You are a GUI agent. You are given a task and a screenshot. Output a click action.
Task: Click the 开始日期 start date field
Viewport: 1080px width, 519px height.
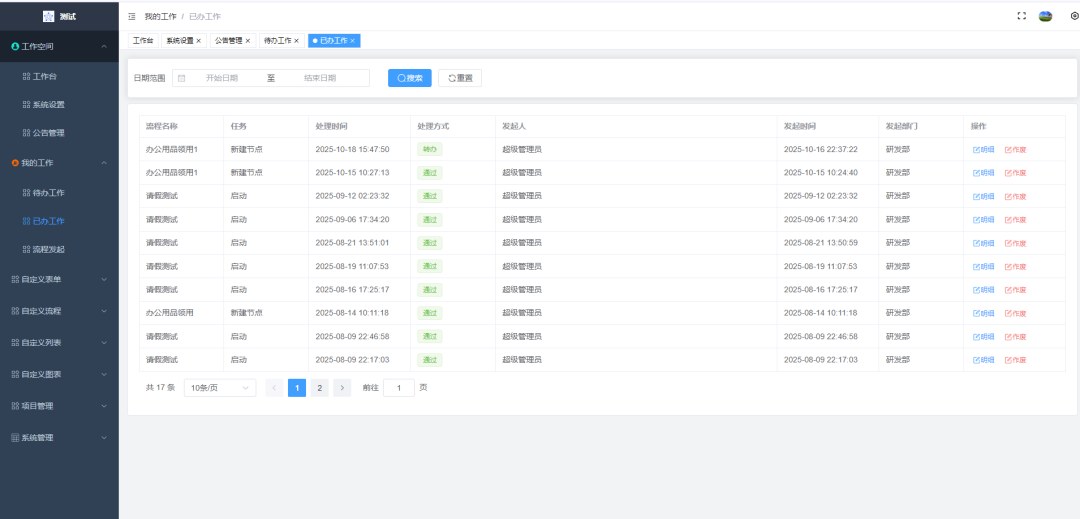pos(222,78)
